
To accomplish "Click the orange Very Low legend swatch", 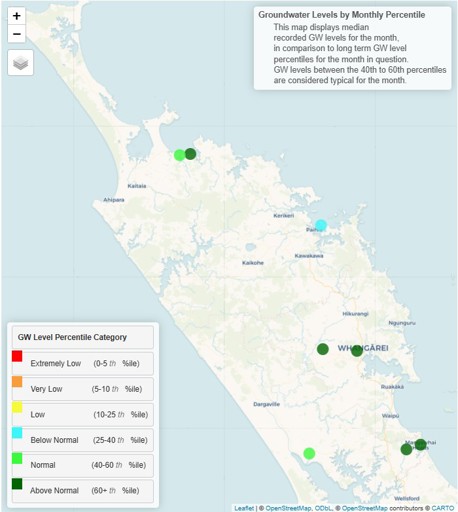I will (17, 382).
